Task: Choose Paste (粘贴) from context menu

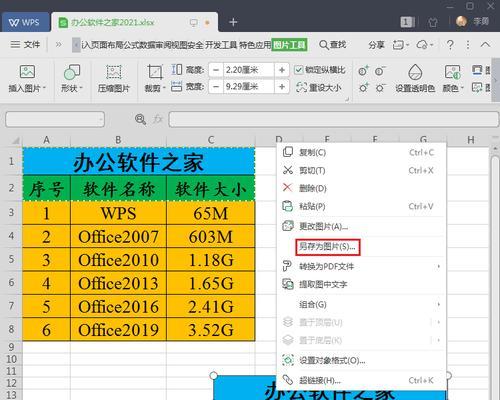Action: (x=362, y=206)
